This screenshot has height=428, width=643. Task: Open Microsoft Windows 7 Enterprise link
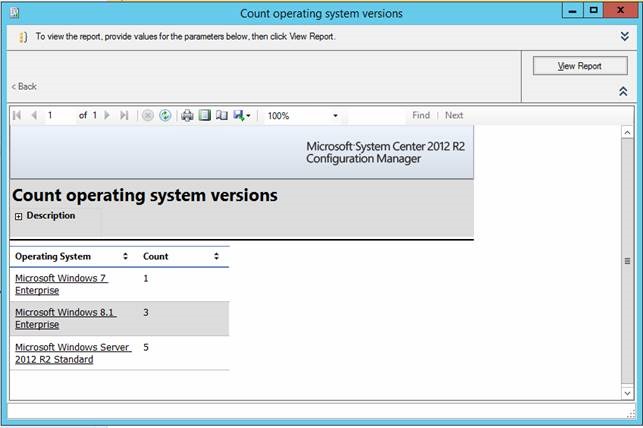click(x=61, y=284)
